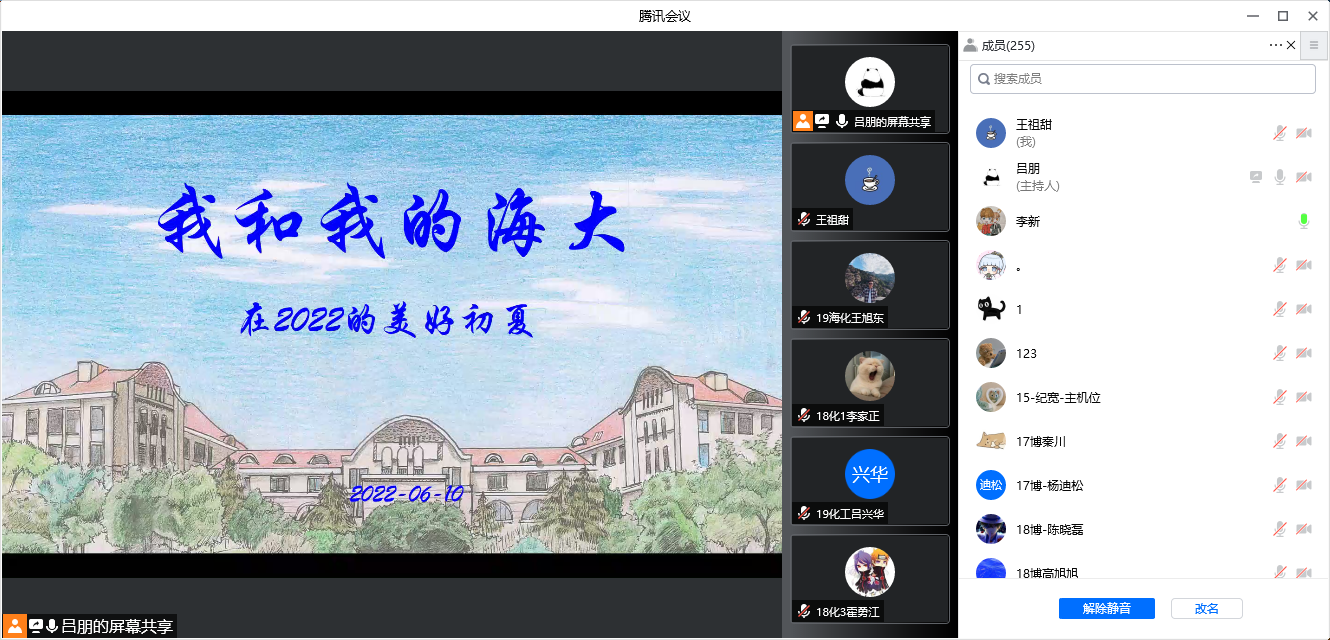The height and width of the screenshot is (640, 1330).
Task: Toggle the camera icon for member 123
Action: point(1303,353)
